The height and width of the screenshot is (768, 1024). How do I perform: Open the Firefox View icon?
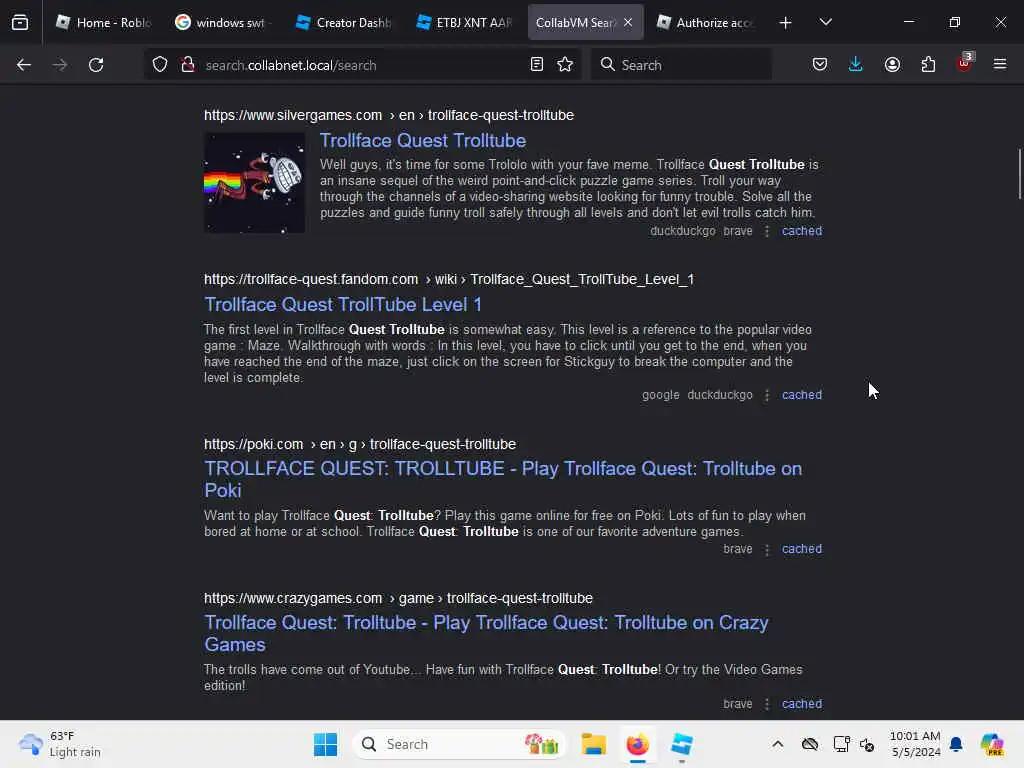point(20,23)
